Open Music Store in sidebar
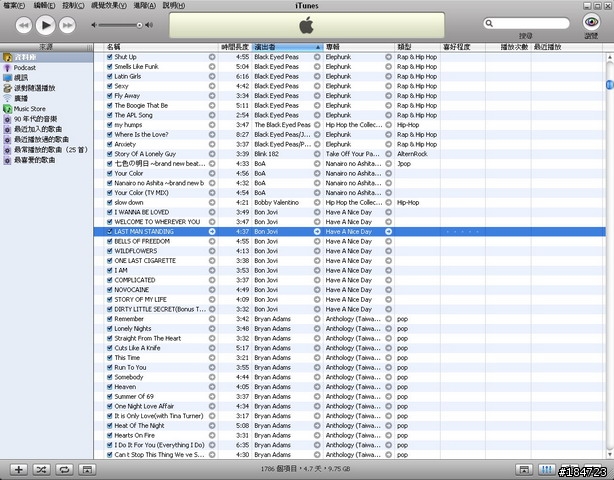 click(x=29, y=109)
